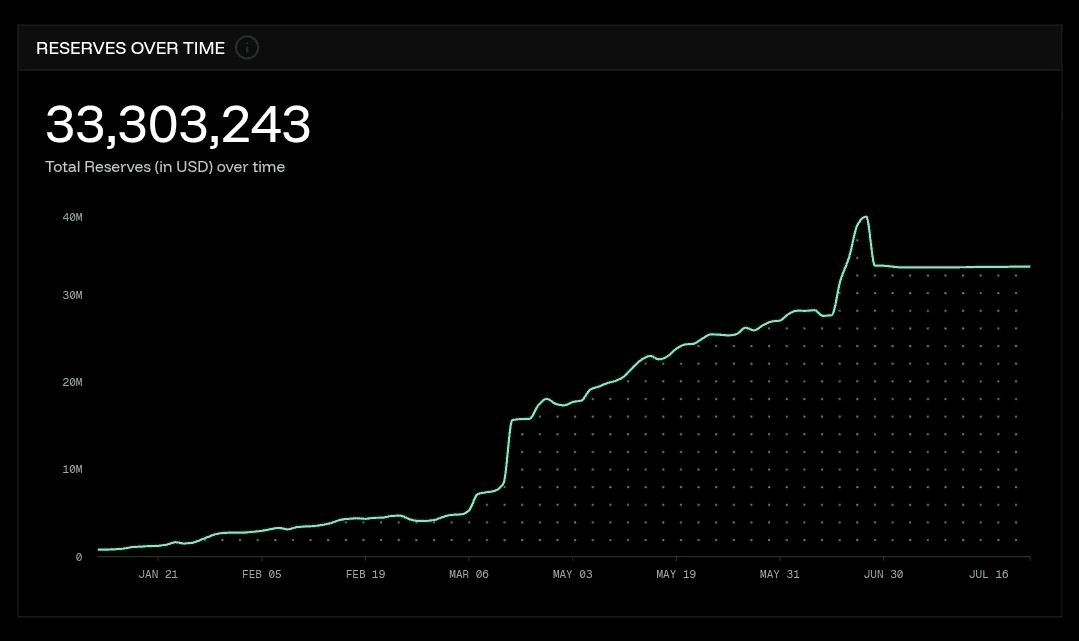Screen dimensions: 1079x641
Task: Select the FEB 05 date marker
Action: click(261, 574)
